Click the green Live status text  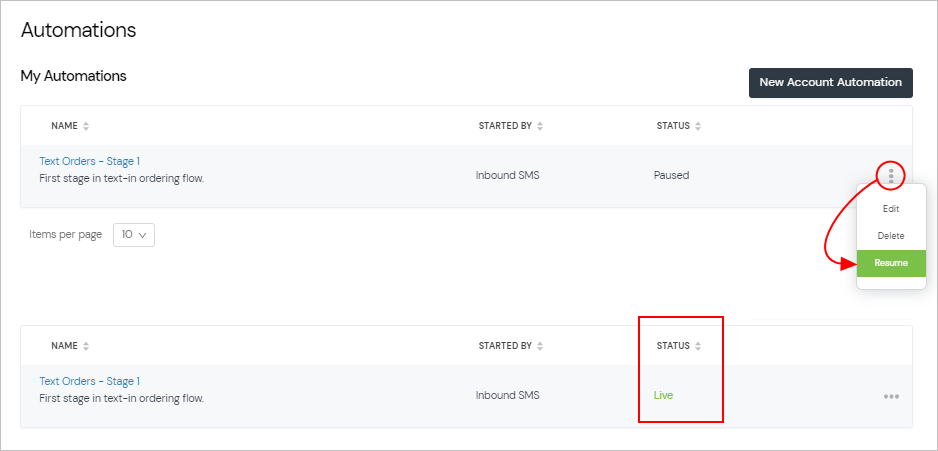(663, 395)
